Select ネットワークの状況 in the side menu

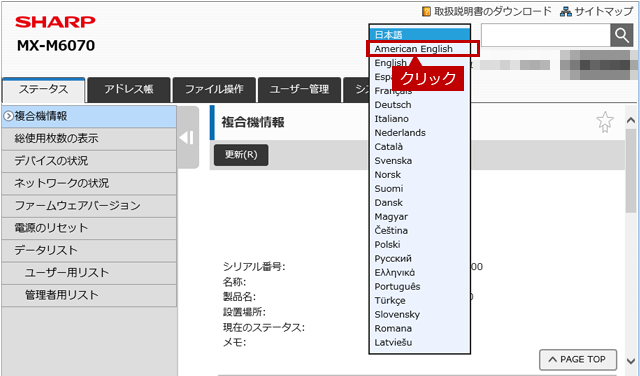click(x=89, y=183)
